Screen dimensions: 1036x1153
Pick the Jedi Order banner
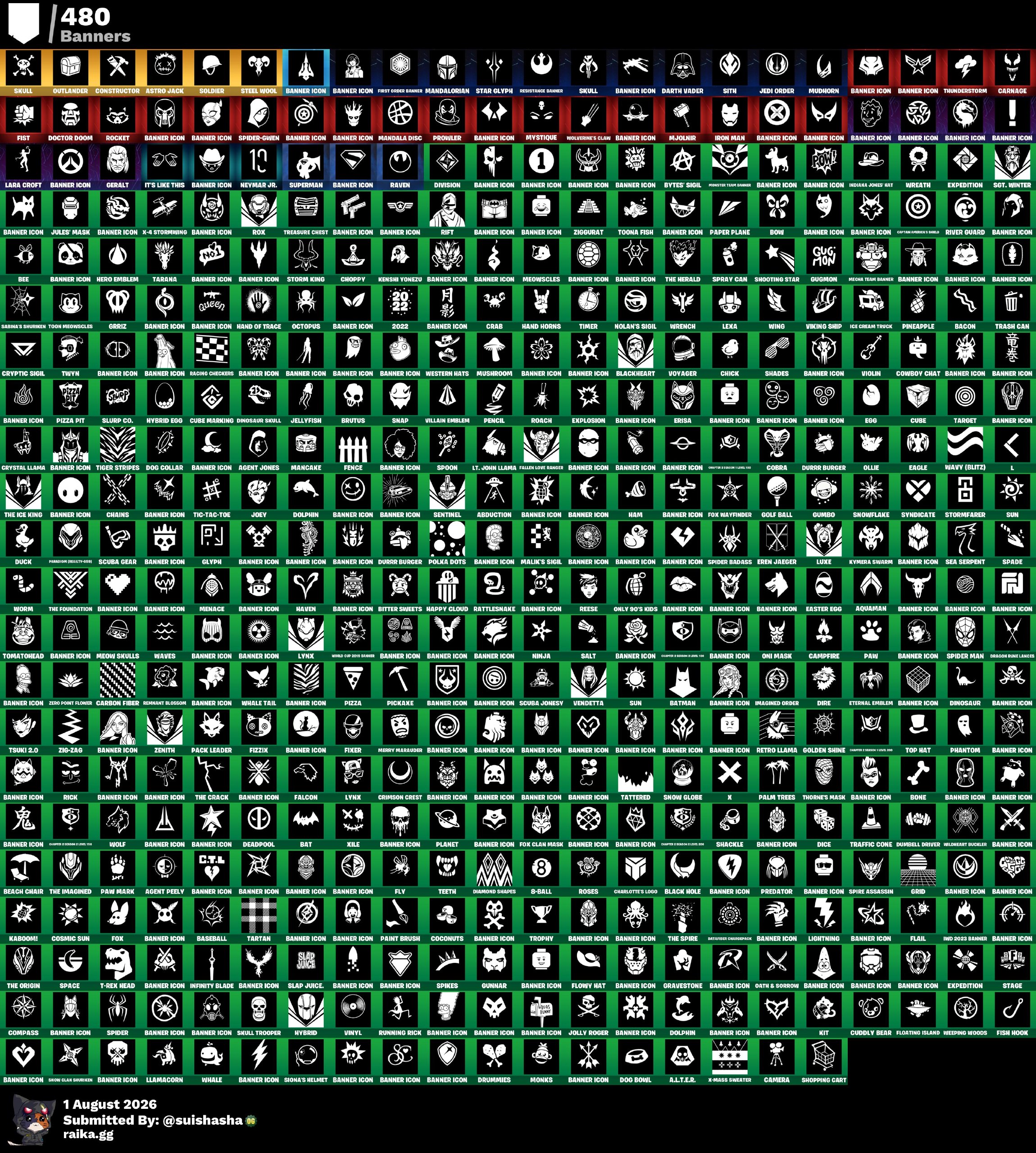(x=777, y=72)
